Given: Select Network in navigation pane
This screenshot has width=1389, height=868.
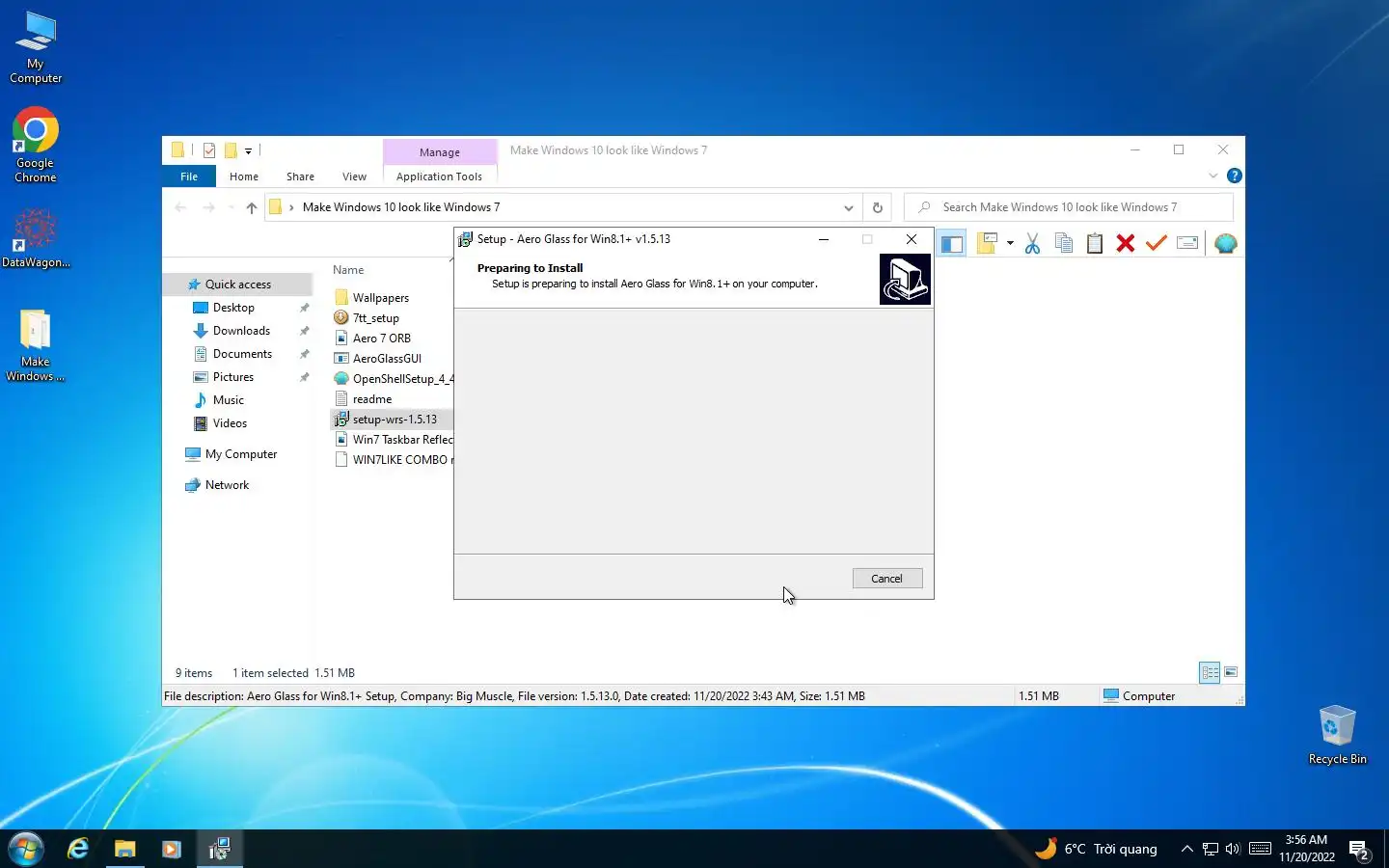Looking at the screenshot, I should coord(227,485).
